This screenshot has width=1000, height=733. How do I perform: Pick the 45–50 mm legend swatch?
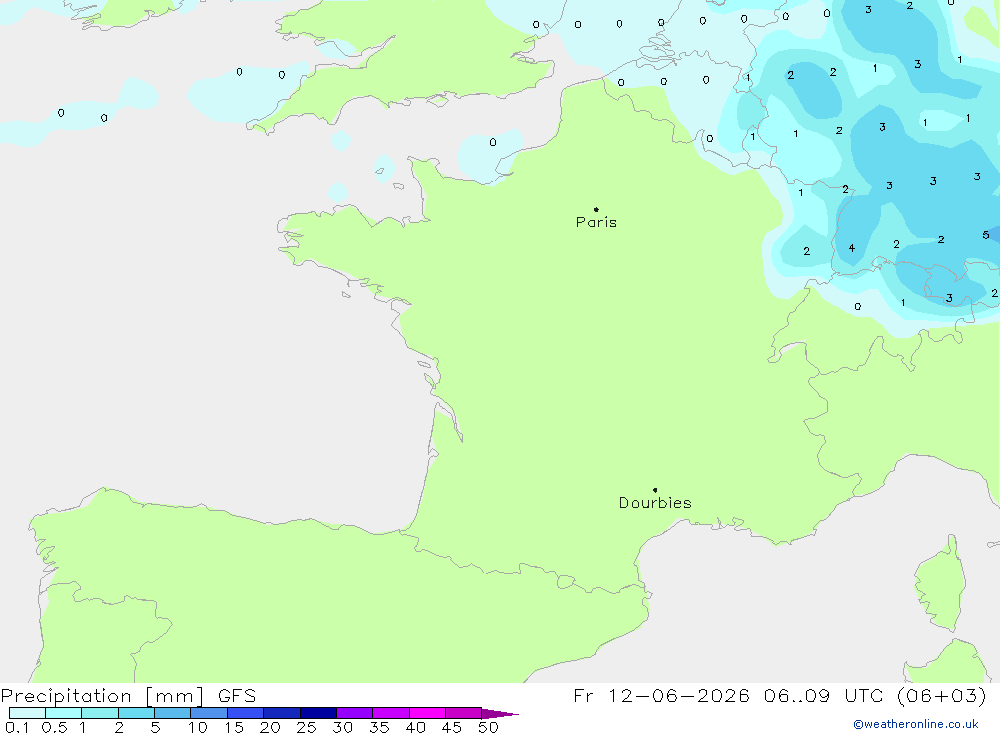pyautogui.click(x=464, y=713)
